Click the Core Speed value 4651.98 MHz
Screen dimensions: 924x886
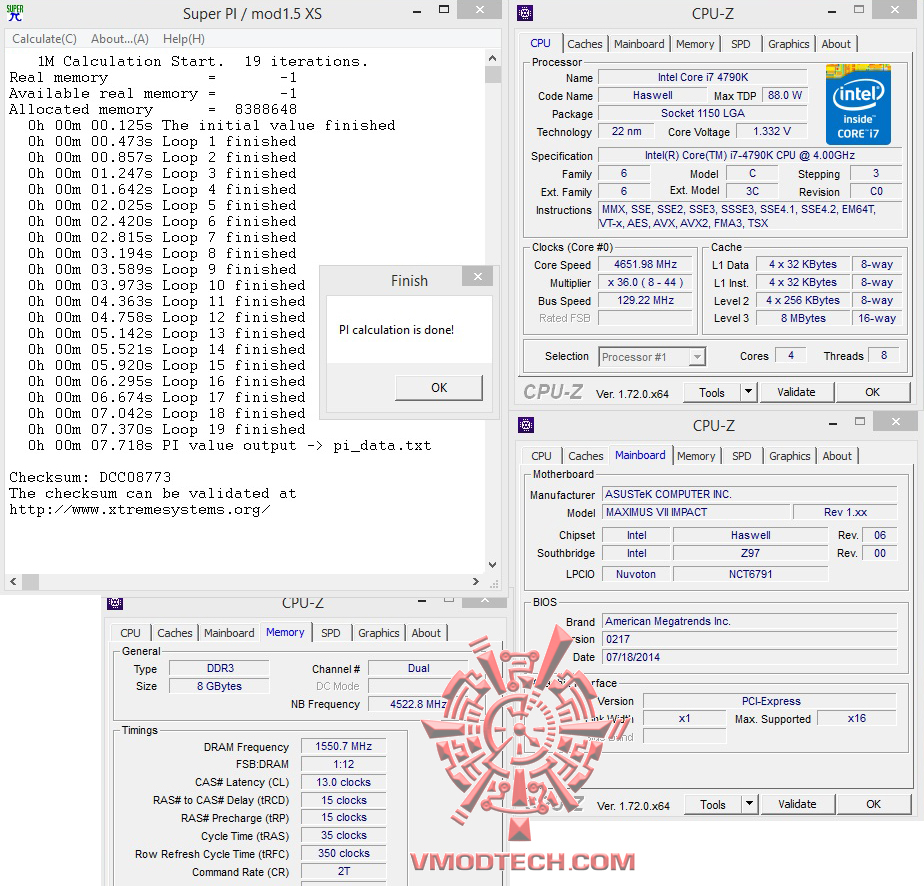(x=645, y=265)
